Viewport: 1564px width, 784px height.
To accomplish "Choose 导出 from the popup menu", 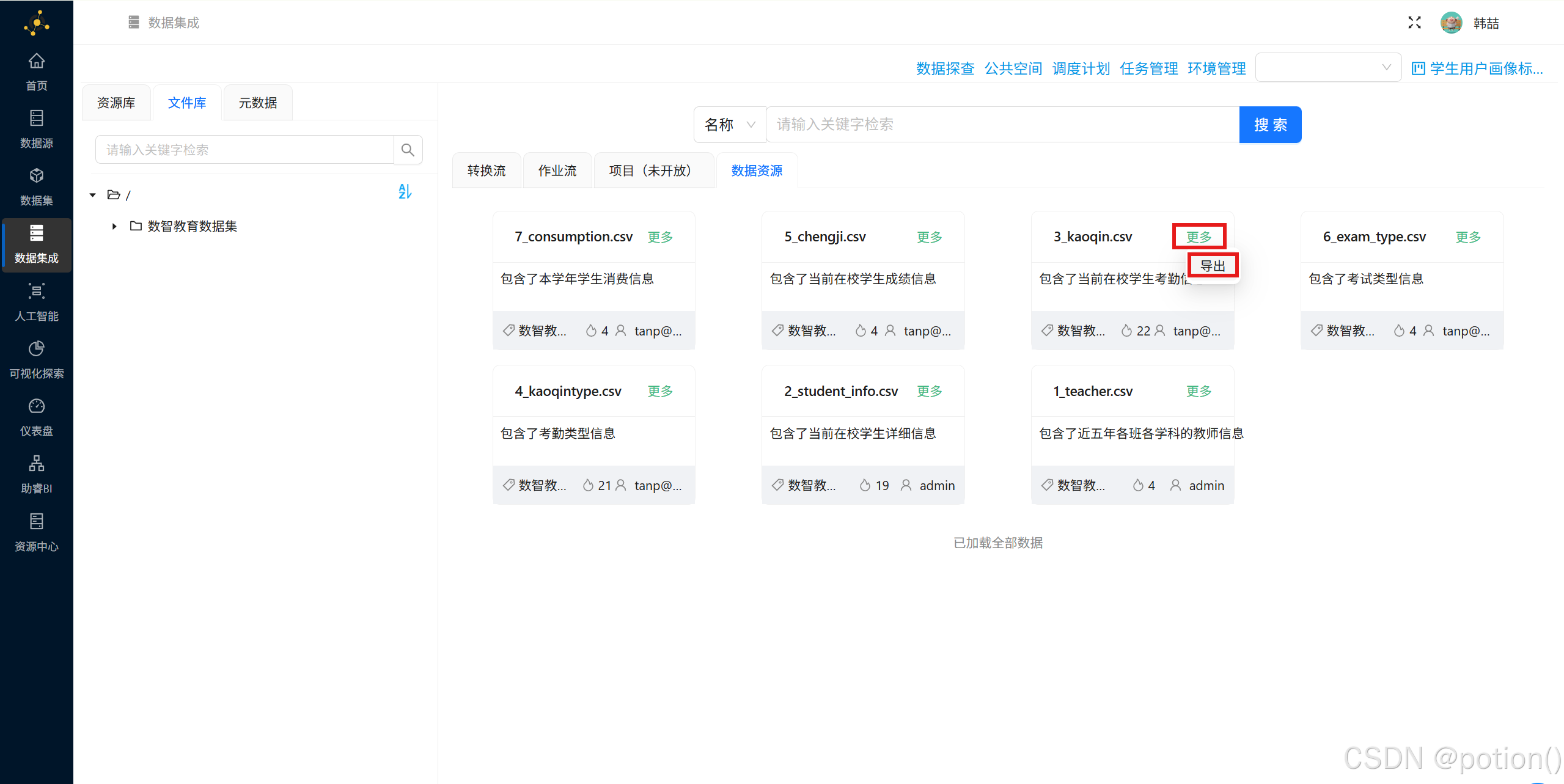I will (x=1213, y=266).
